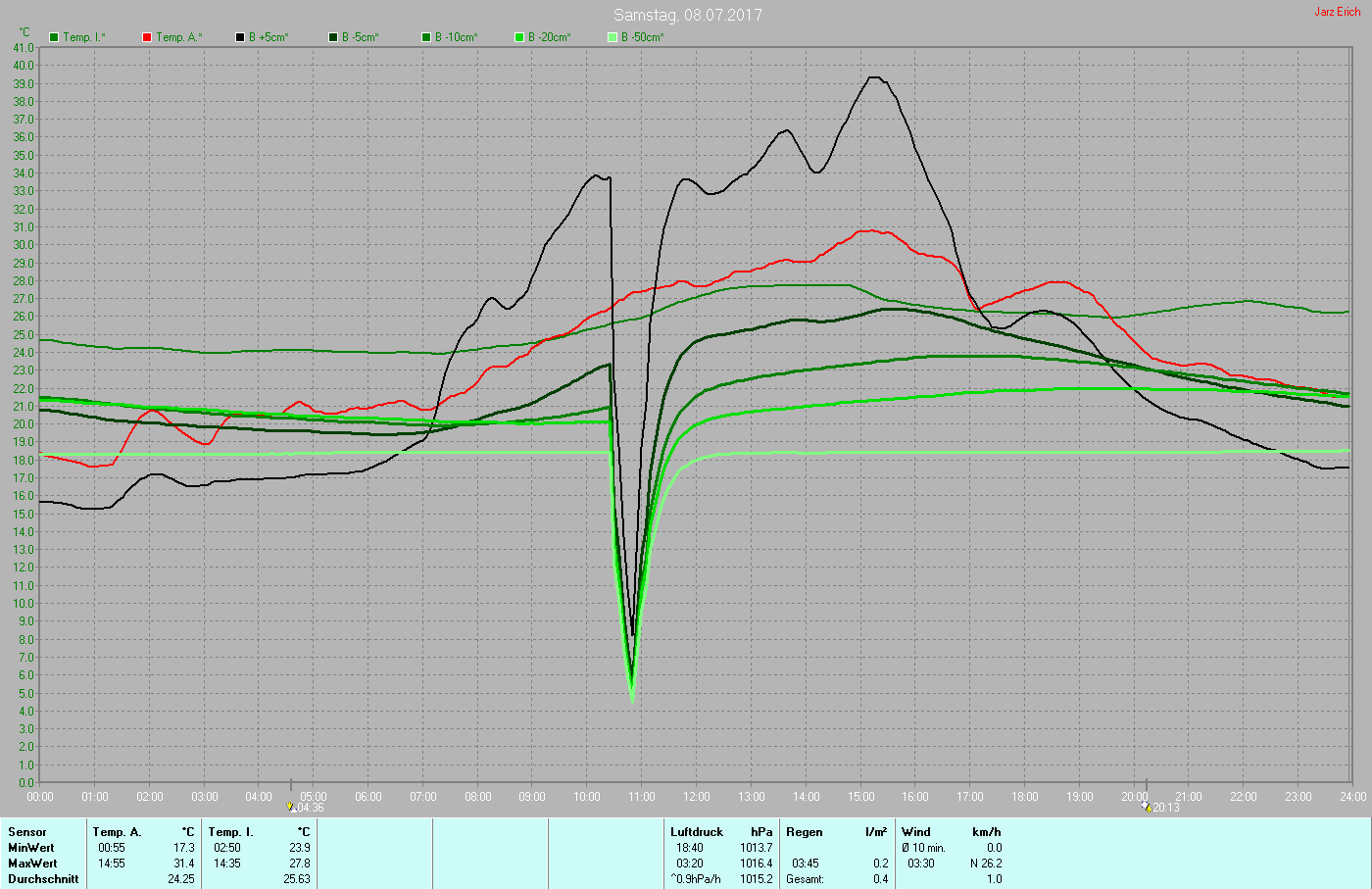Click the Regen header in statistics
Image resolution: width=1372 pixels, height=889 pixels.
click(x=804, y=832)
